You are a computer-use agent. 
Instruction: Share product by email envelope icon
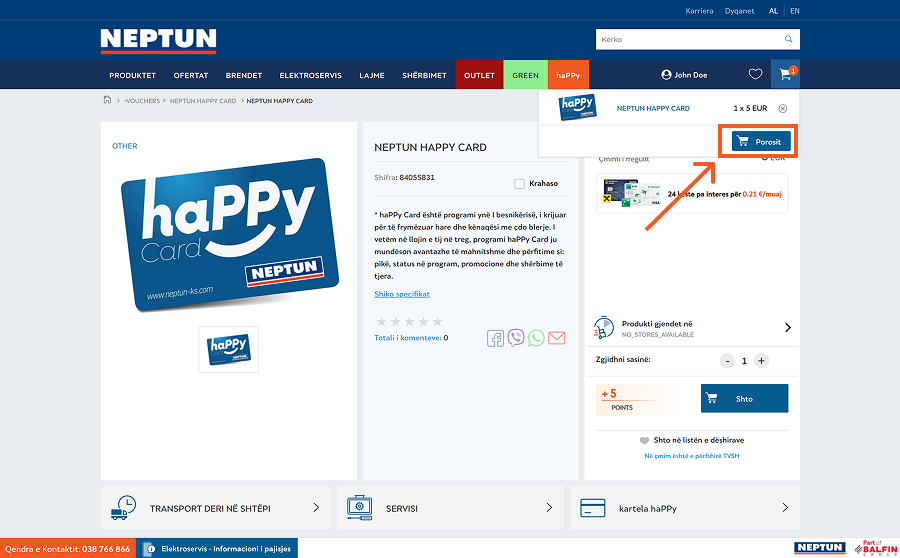(557, 338)
